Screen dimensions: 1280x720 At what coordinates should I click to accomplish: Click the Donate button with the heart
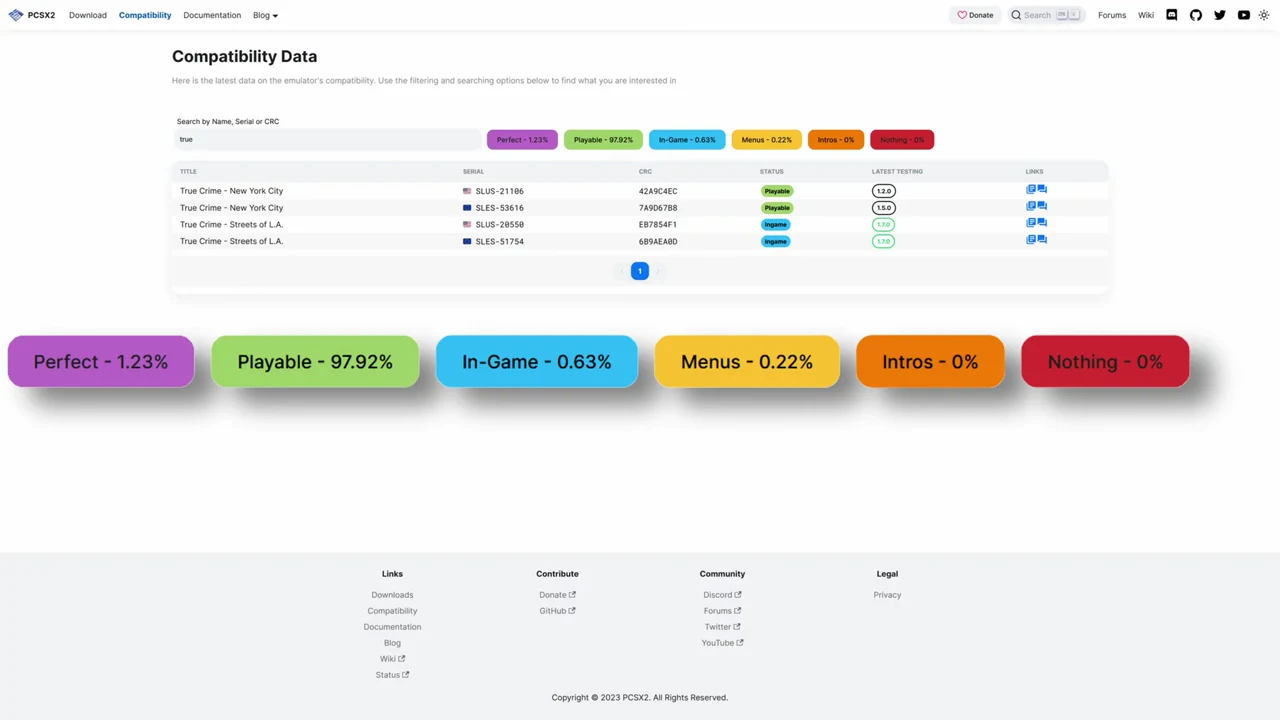(x=975, y=15)
